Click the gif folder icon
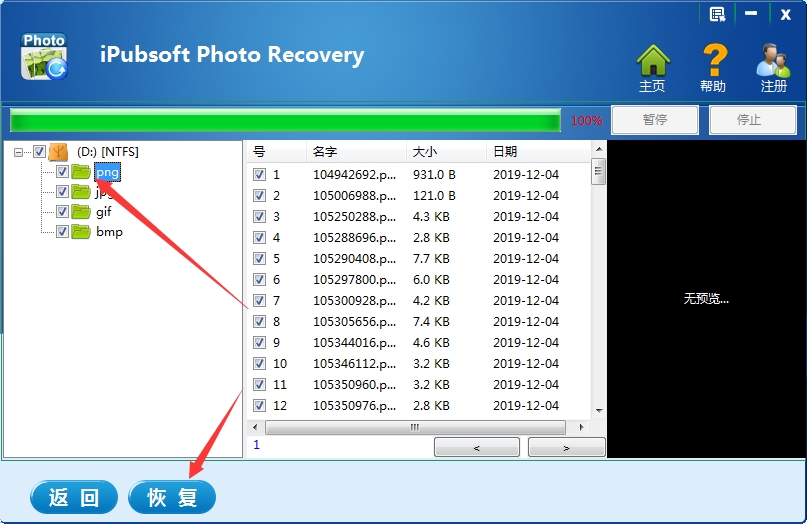Screen dimensions: 807x524 click(x=81, y=212)
